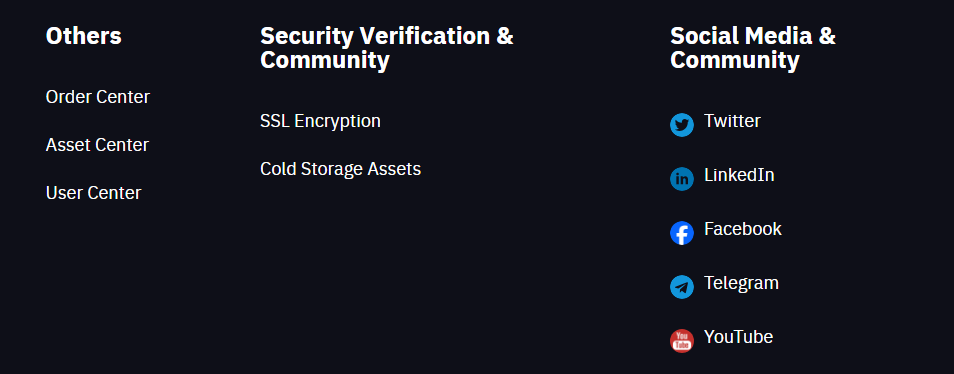Go to the YouTube text link
This screenshot has height=374, width=954.
739,337
